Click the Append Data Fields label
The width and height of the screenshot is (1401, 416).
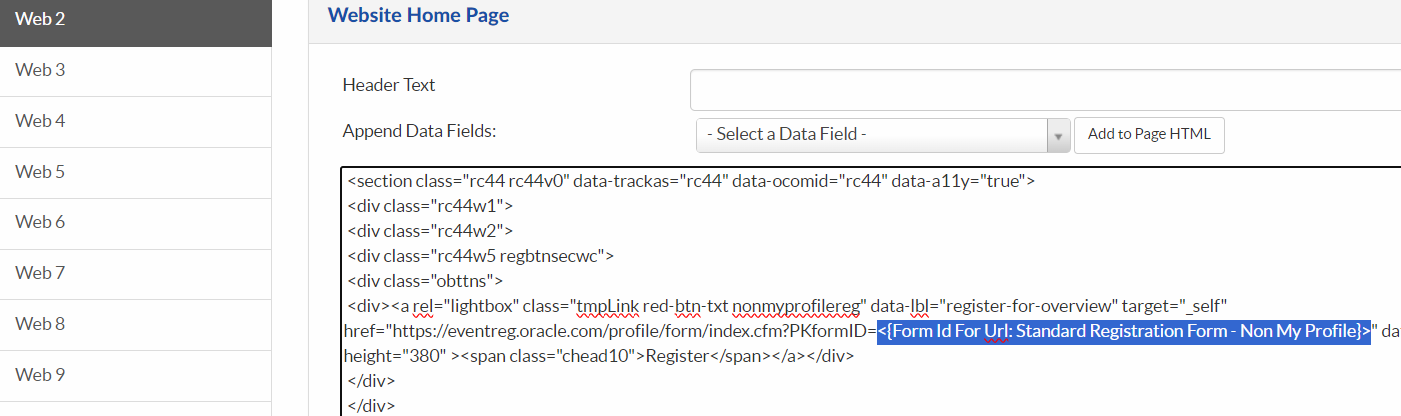419,131
